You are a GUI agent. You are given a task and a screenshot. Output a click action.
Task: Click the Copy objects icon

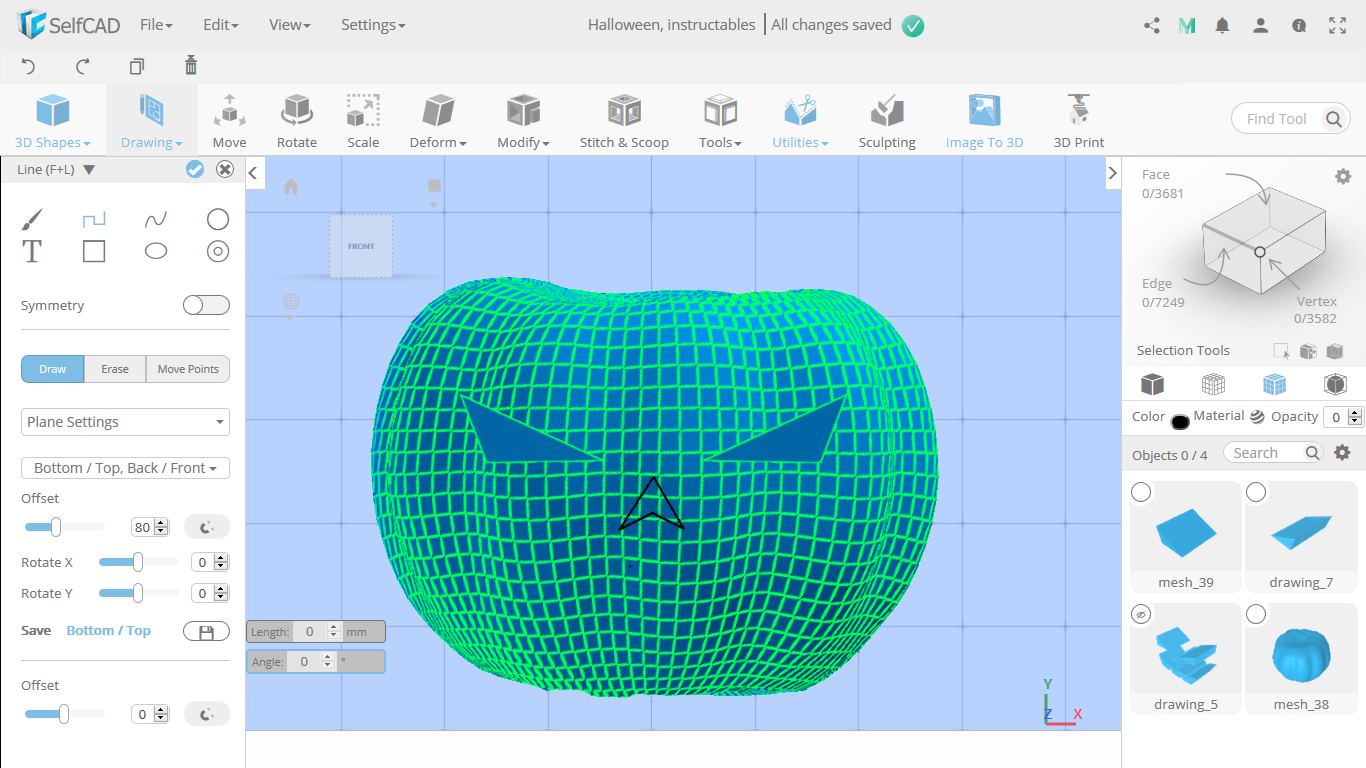pyautogui.click(x=137, y=66)
